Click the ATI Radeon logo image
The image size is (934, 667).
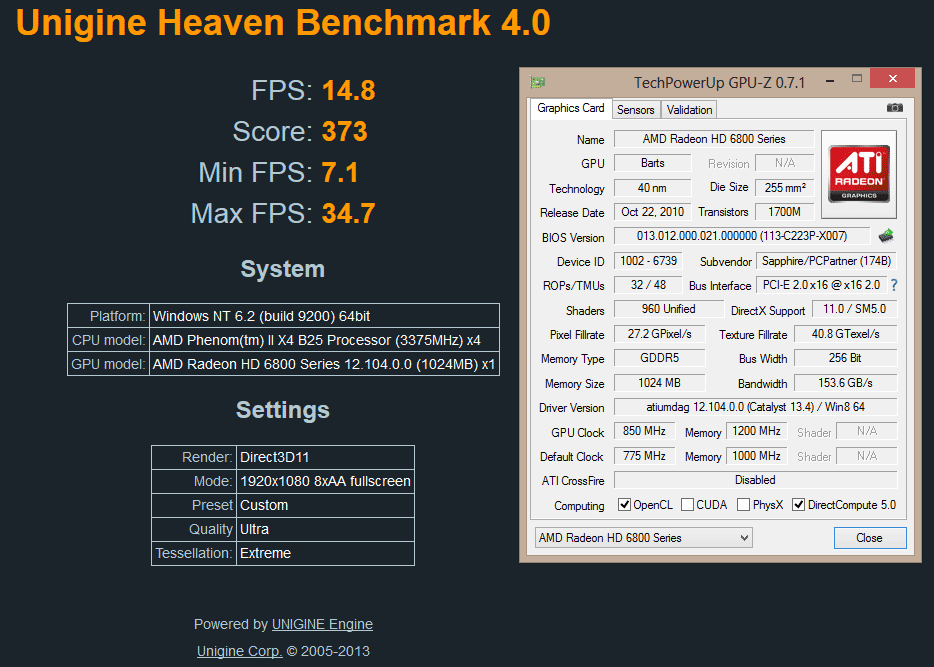coord(859,174)
